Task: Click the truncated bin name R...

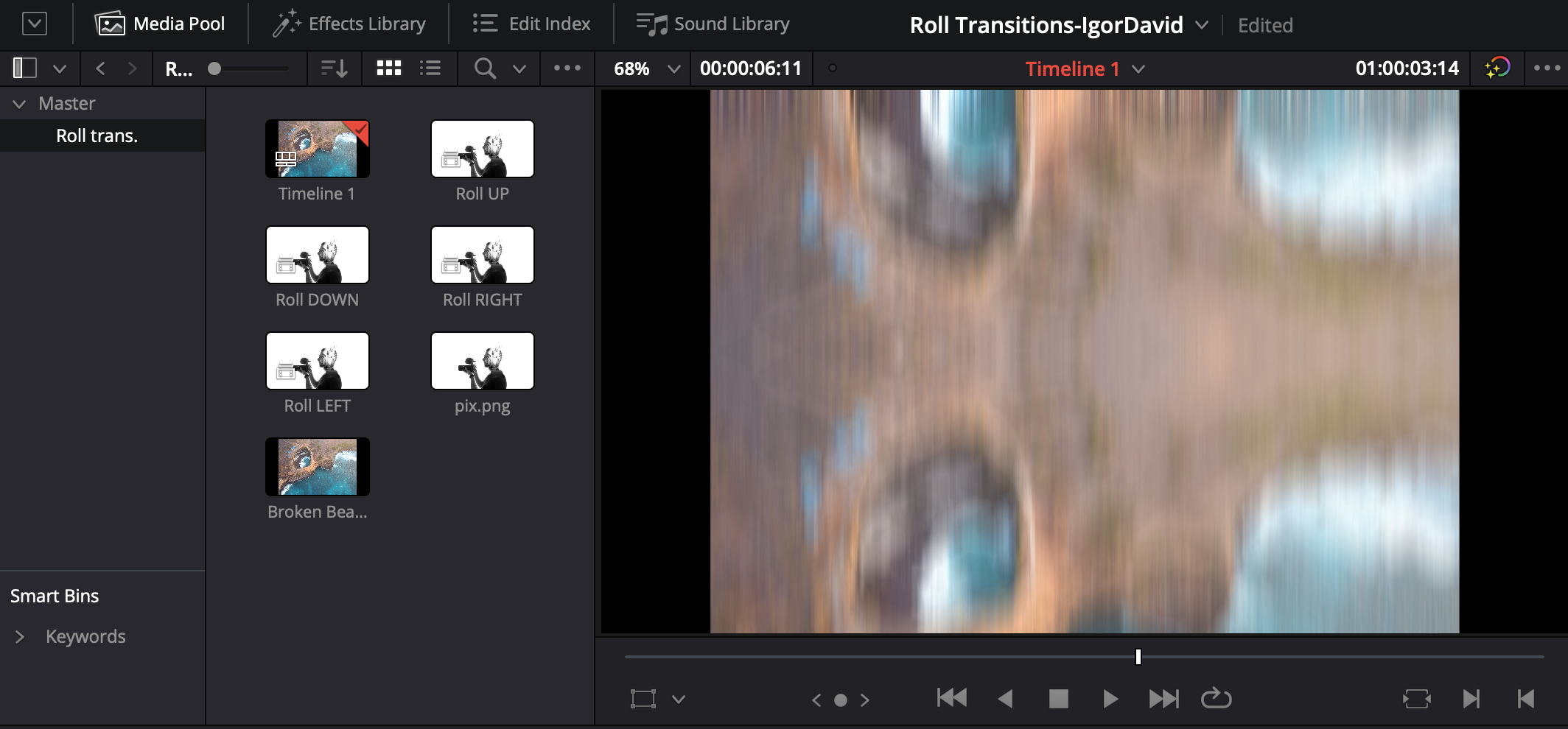Action: pos(178,69)
